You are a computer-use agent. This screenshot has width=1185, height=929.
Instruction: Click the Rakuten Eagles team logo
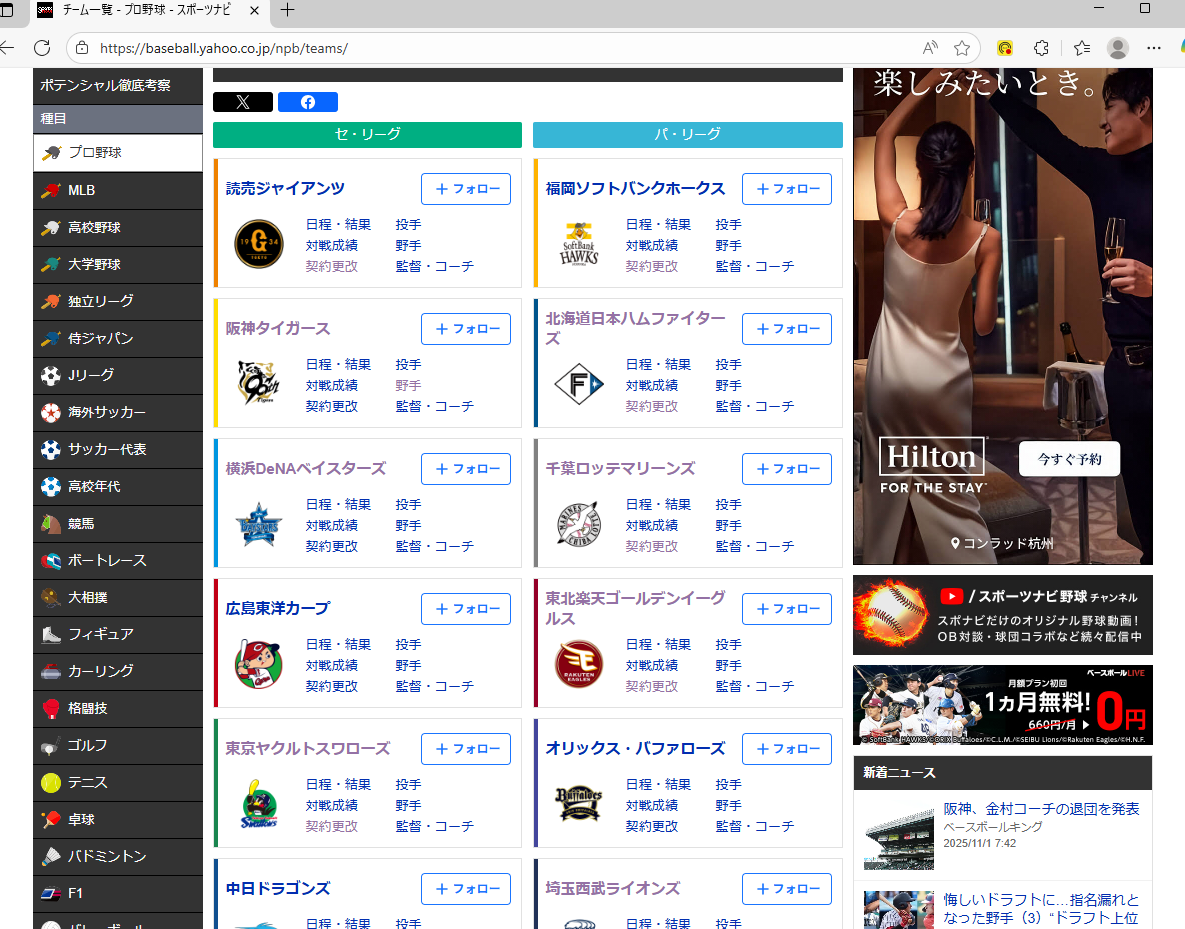[x=579, y=665]
